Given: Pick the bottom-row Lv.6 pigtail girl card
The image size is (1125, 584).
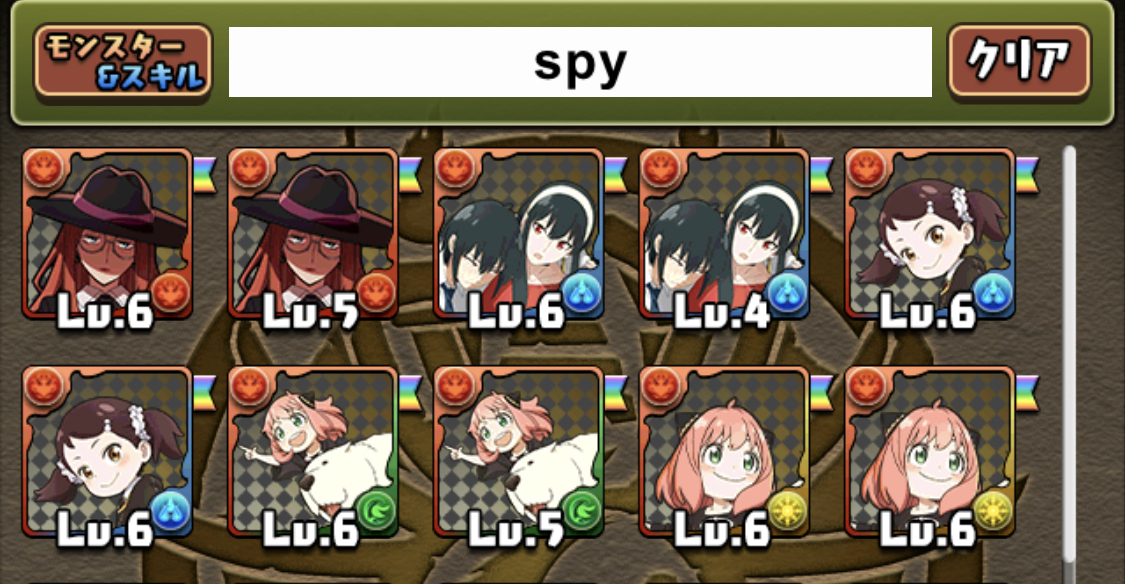Looking at the screenshot, I should tap(108, 452).
